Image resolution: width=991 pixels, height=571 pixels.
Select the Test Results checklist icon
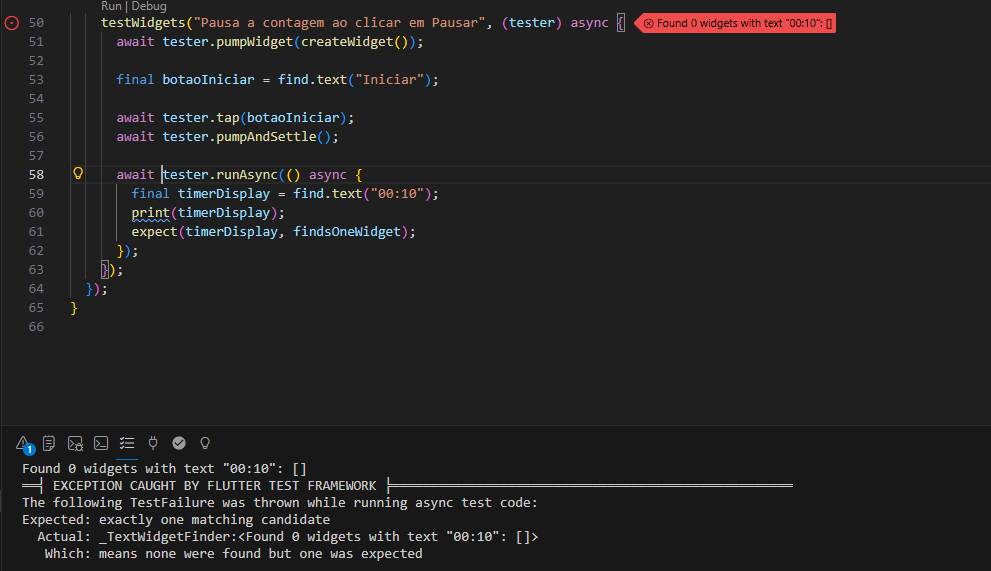[x=127, y=443]
